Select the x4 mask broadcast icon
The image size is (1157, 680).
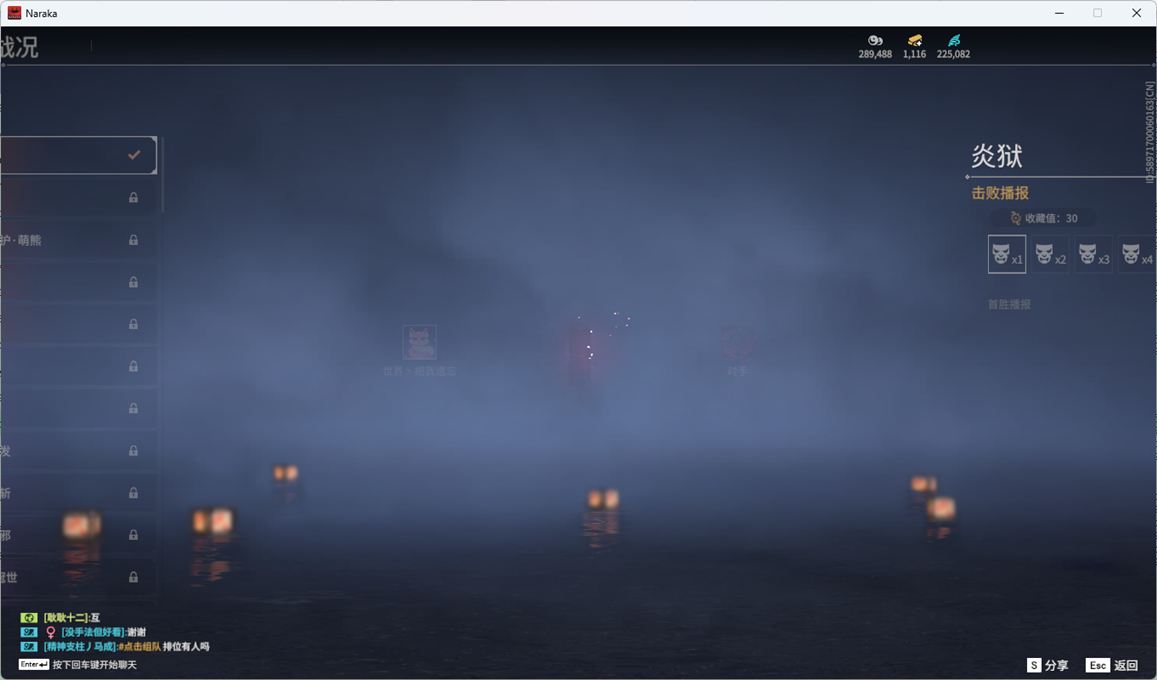tap(1136, 254)
